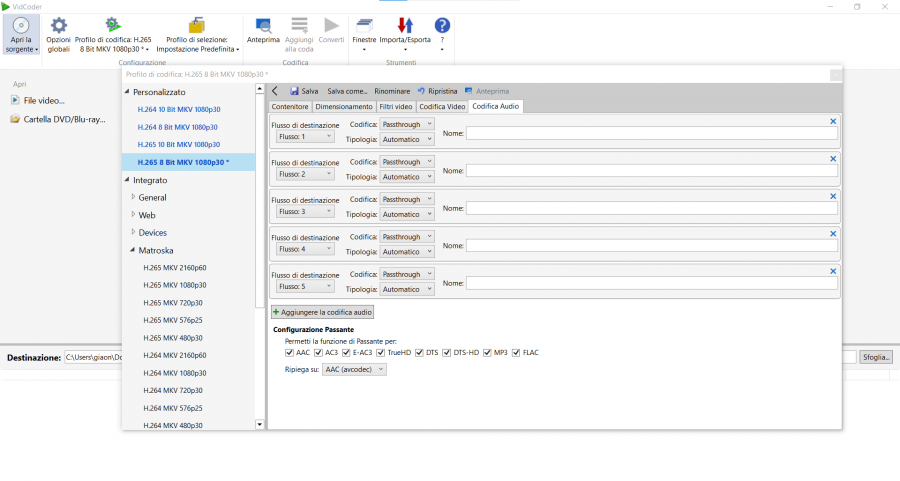The image size is (900, 481).
Task: Select preset H.265 MKV 576p25
Action: [173, 320]
